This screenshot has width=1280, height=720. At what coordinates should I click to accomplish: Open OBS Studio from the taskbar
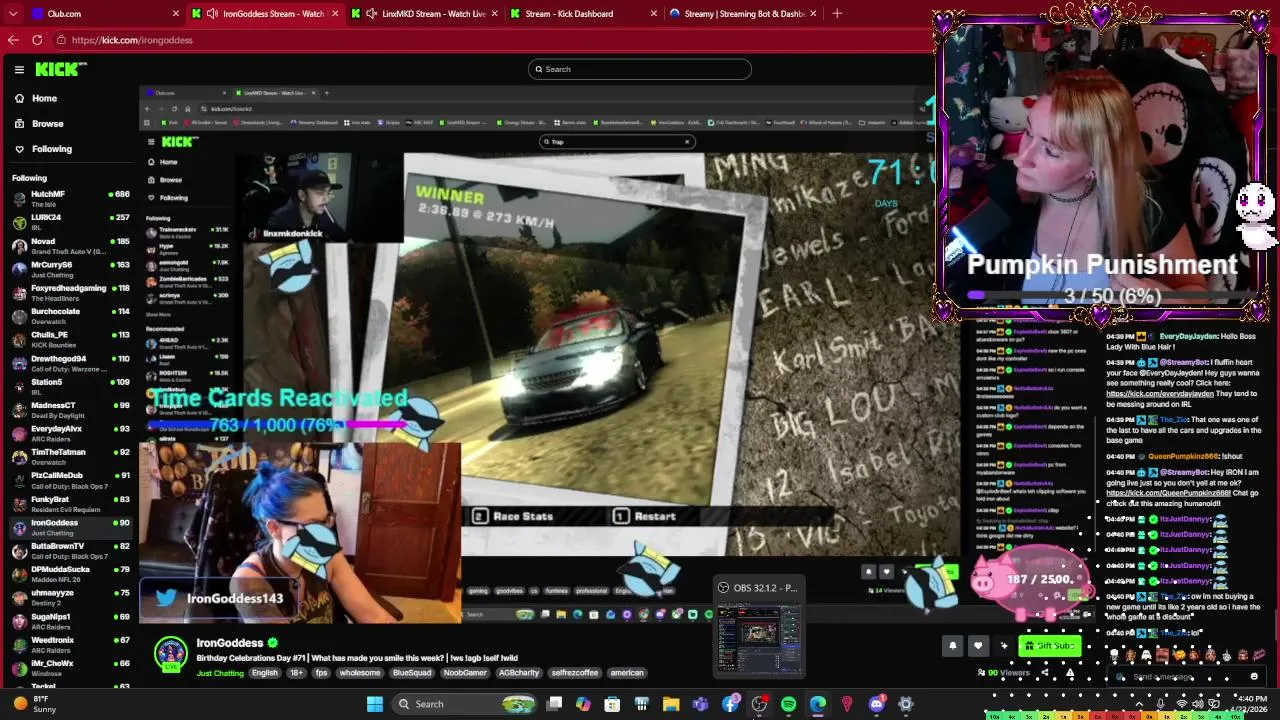tap(759, 704)
